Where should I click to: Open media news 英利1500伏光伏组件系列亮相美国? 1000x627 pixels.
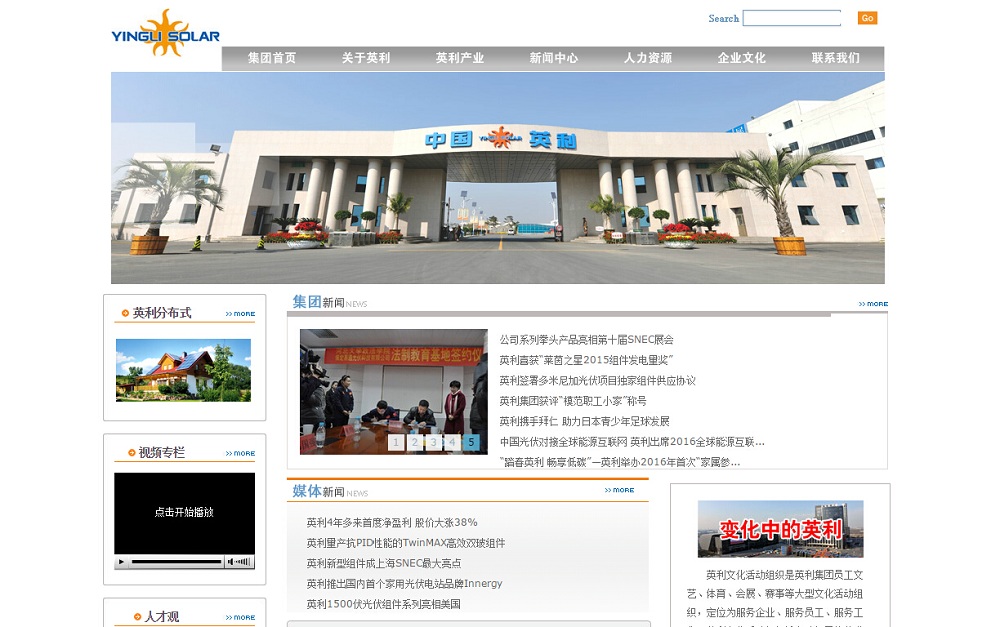pyautogui.click(x=383, y=604)
